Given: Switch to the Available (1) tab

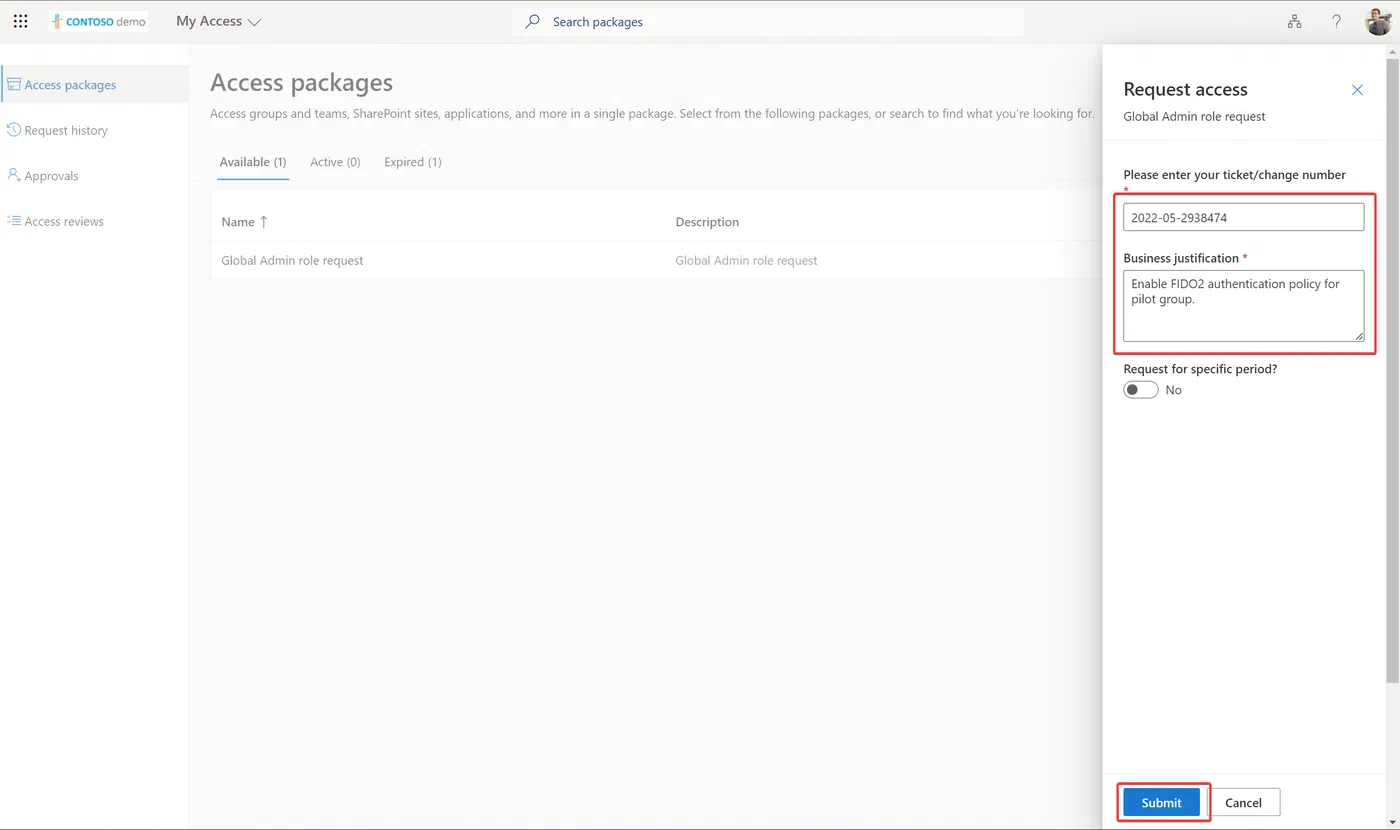Looking at the screenshot, I should pyautogui.click(x=253, y=162).
